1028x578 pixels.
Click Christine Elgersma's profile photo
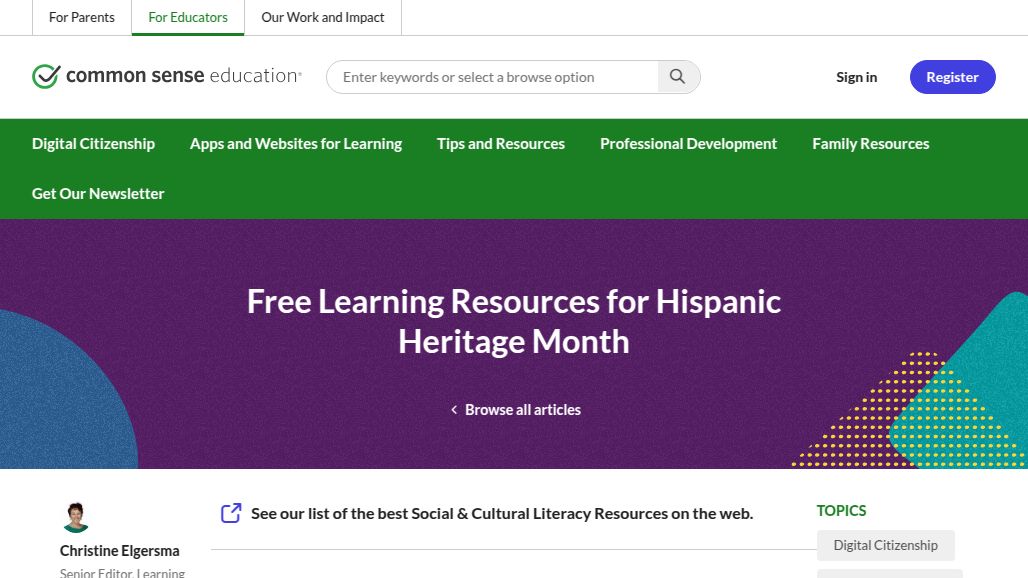coord(76,518)
